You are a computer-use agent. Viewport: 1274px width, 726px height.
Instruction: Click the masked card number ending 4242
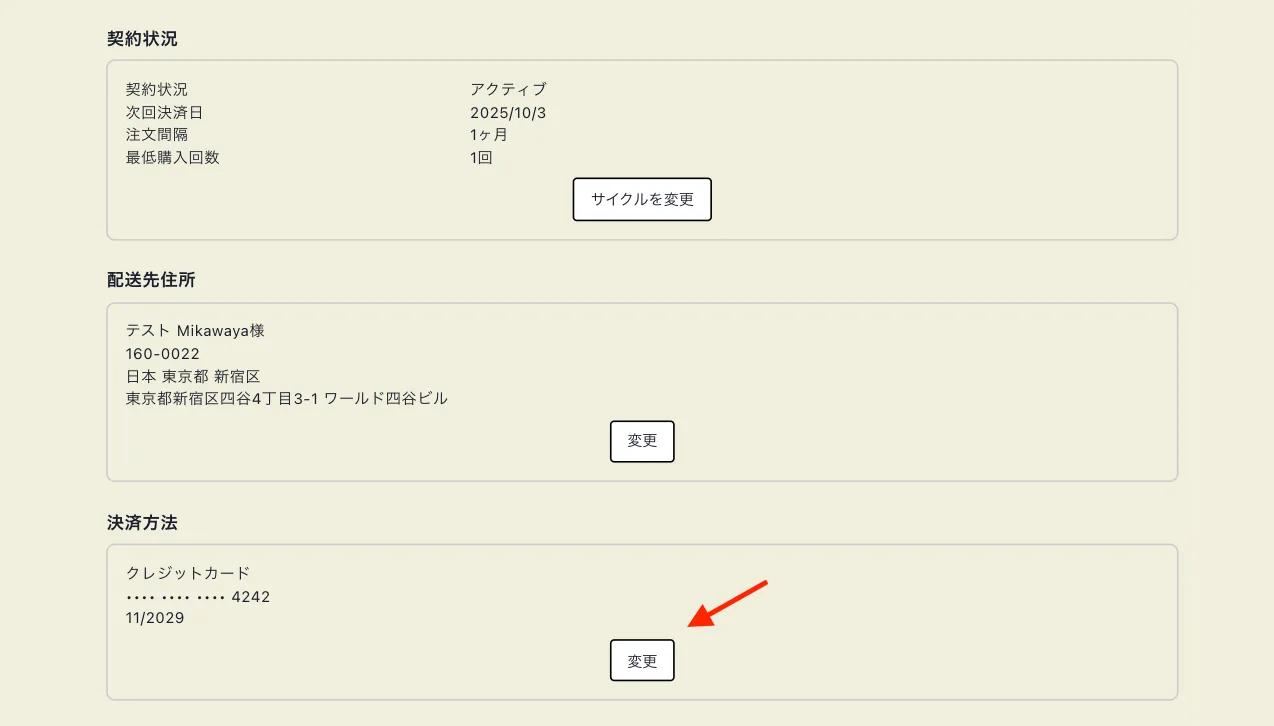(x=198, y=597)
